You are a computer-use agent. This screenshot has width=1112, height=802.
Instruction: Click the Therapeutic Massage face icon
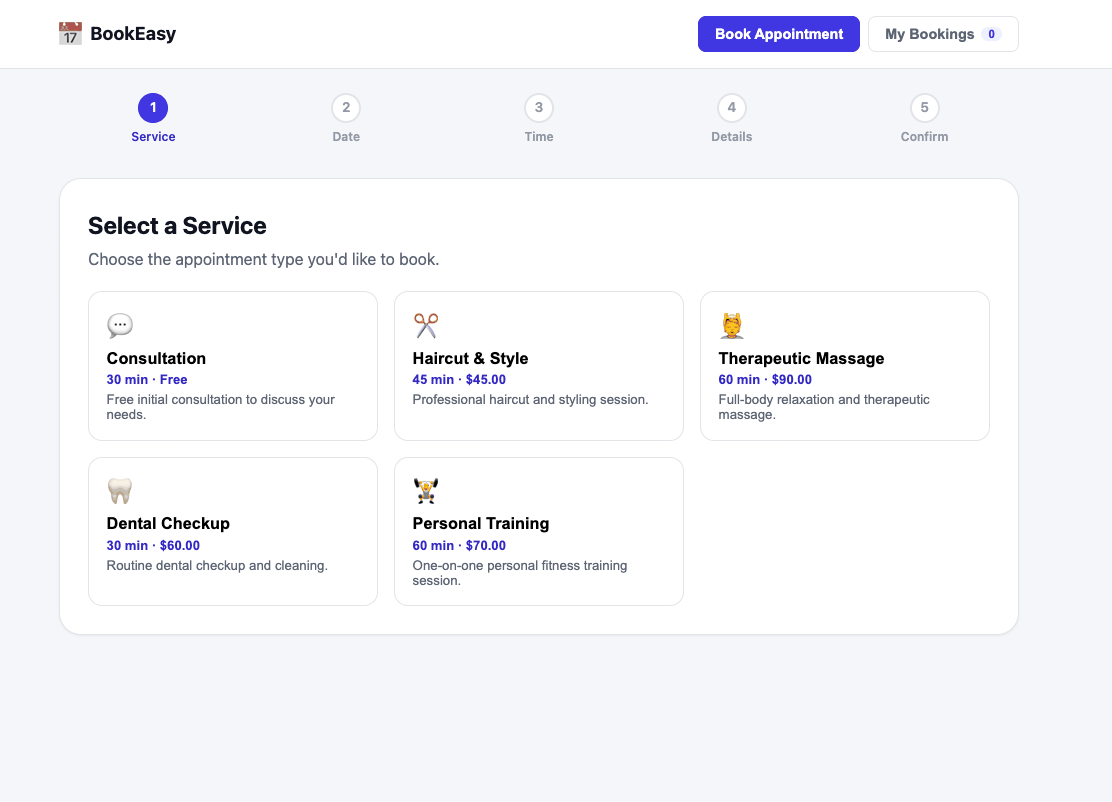pos(732,325)
